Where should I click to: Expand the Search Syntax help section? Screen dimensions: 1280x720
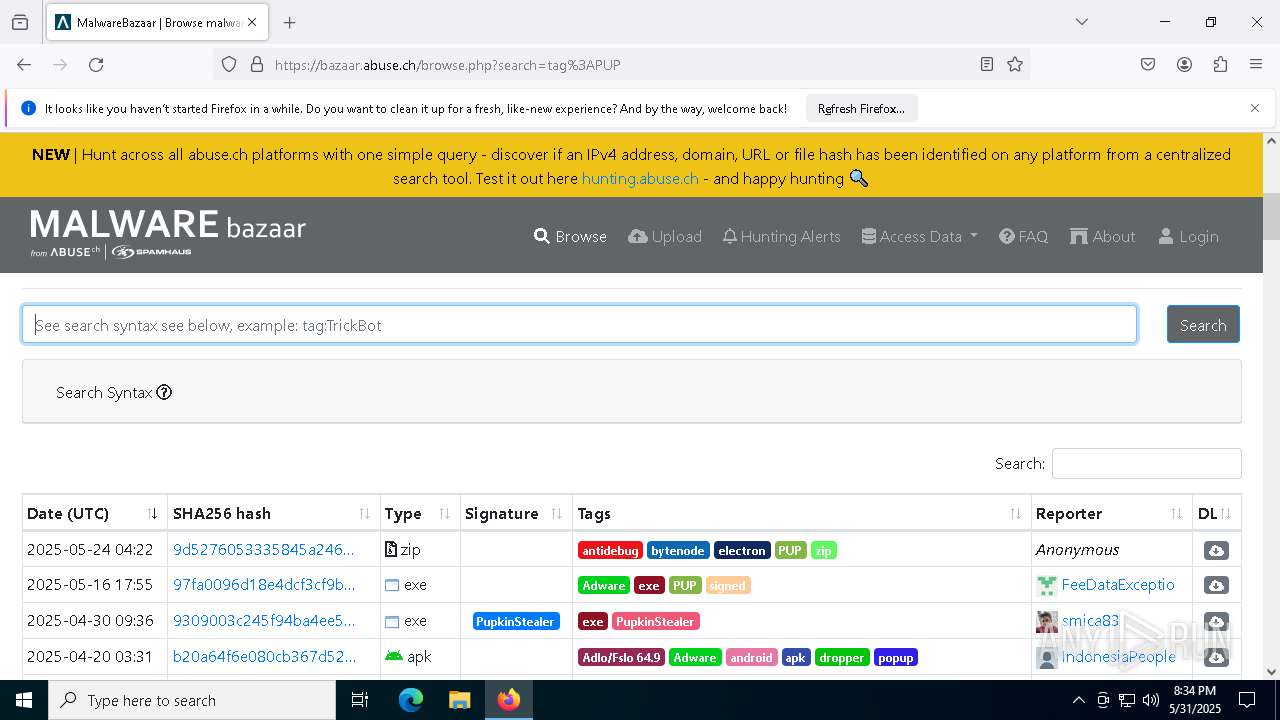pos(114,392)
